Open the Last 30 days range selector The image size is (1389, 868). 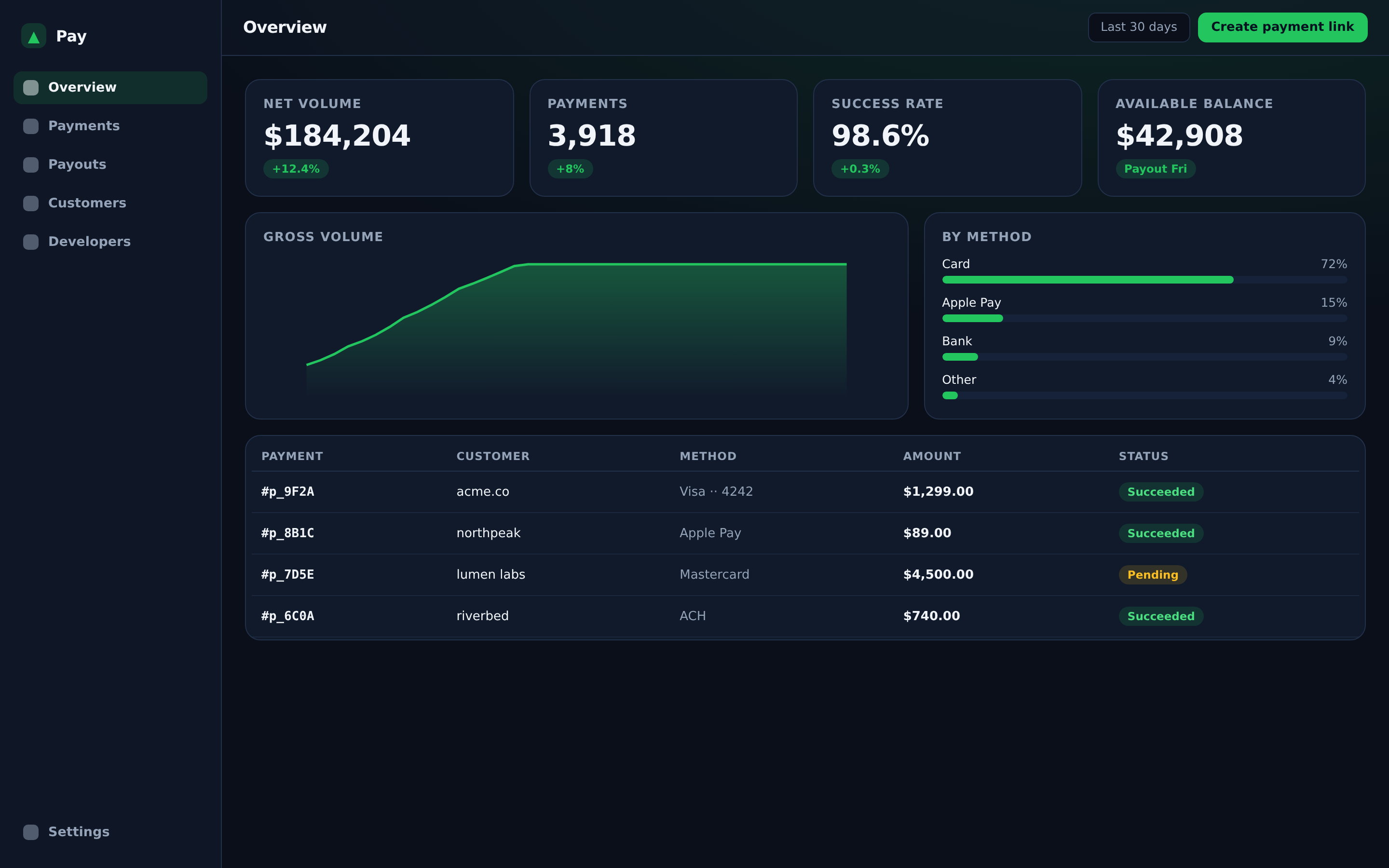[x=1139, y=27]
